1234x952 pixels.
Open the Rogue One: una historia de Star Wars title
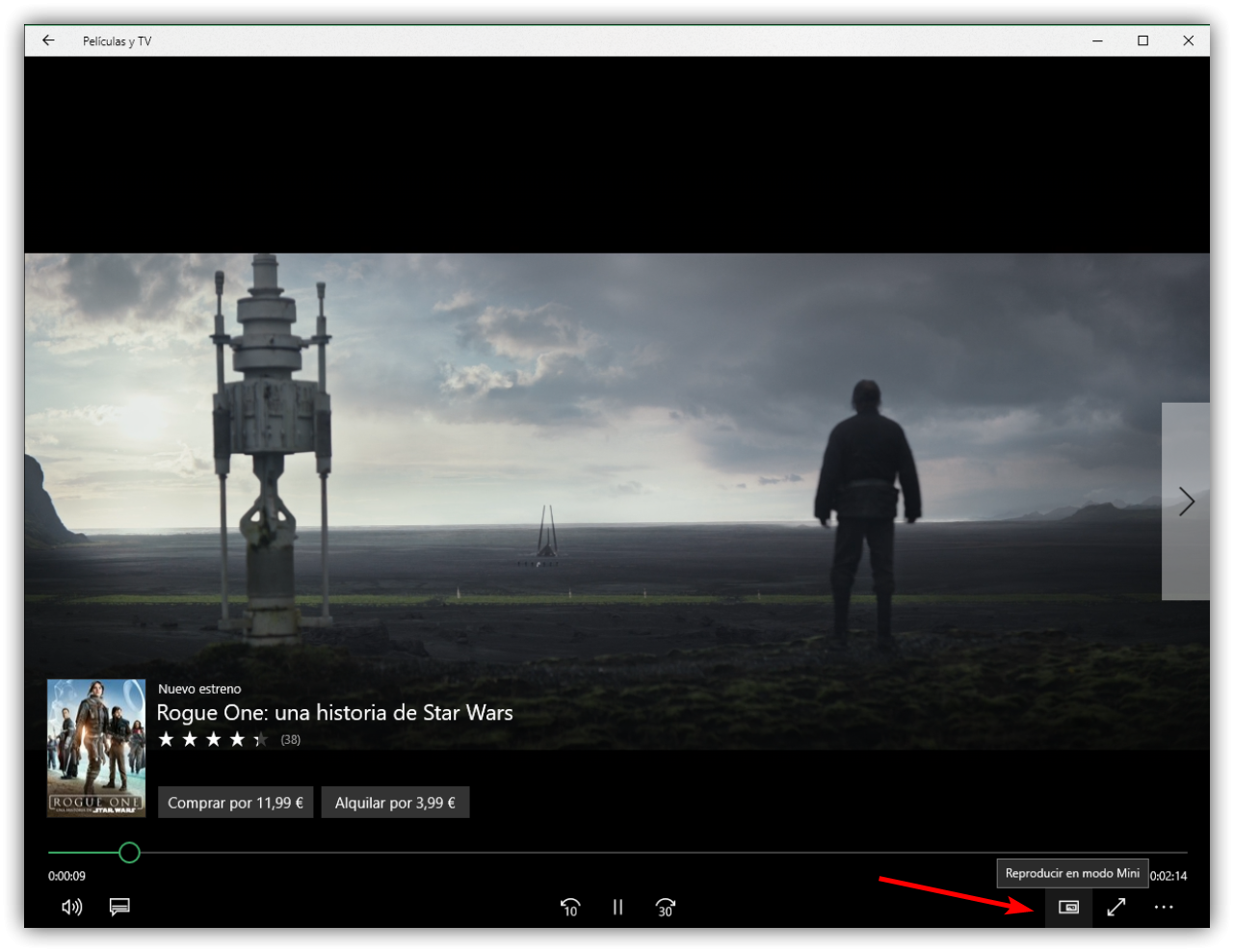click(334, 713)
